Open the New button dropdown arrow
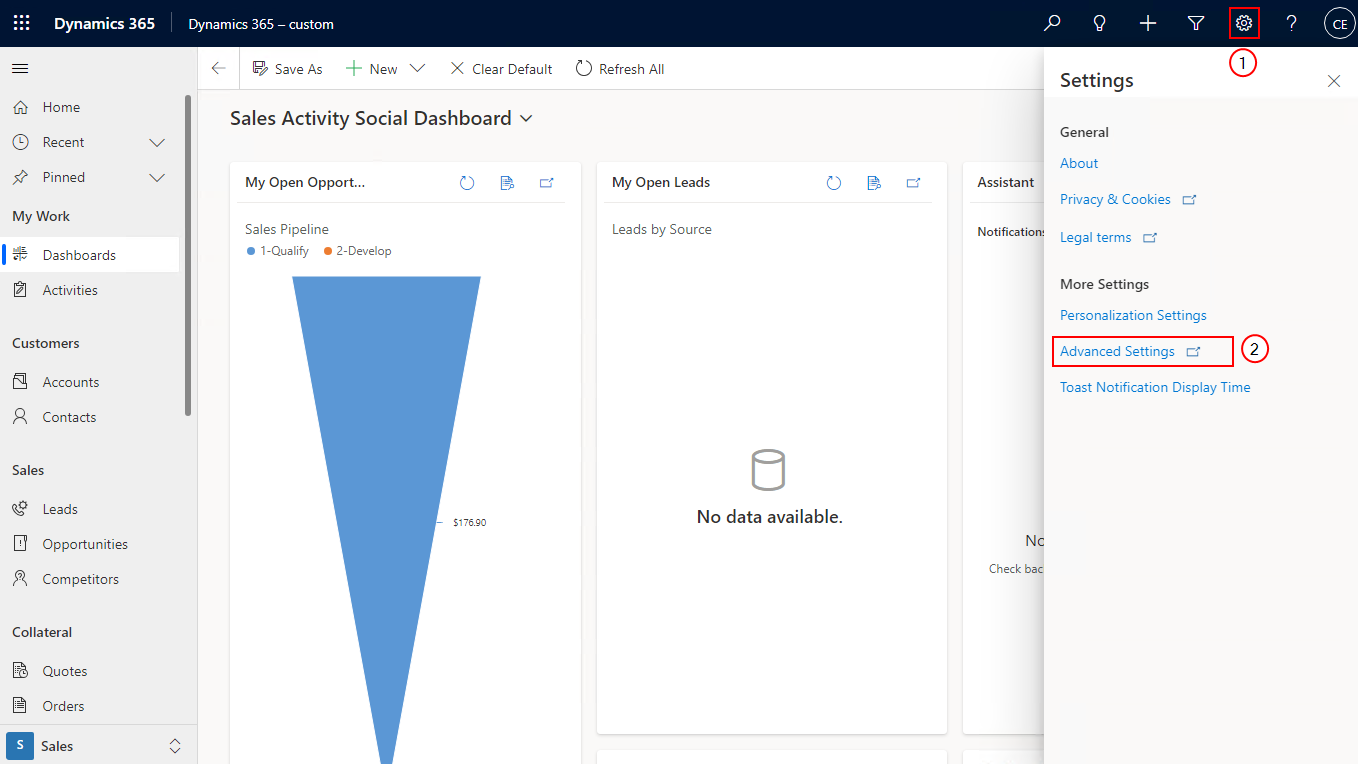The image size is (1358, 764). (x=418, y=68)
